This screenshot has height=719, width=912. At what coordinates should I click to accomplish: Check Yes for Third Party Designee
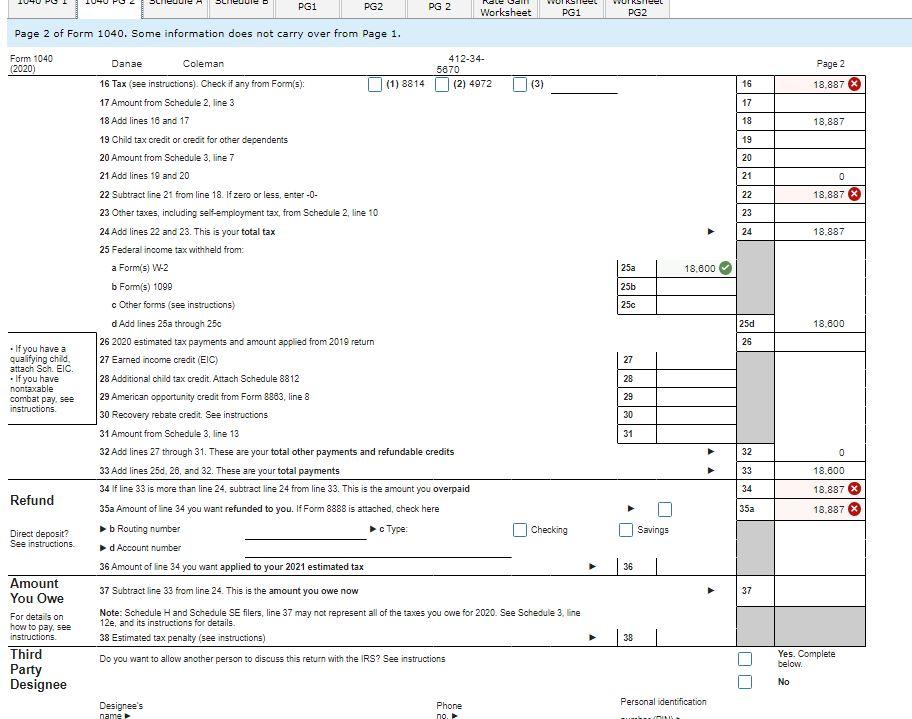[745, 659]
